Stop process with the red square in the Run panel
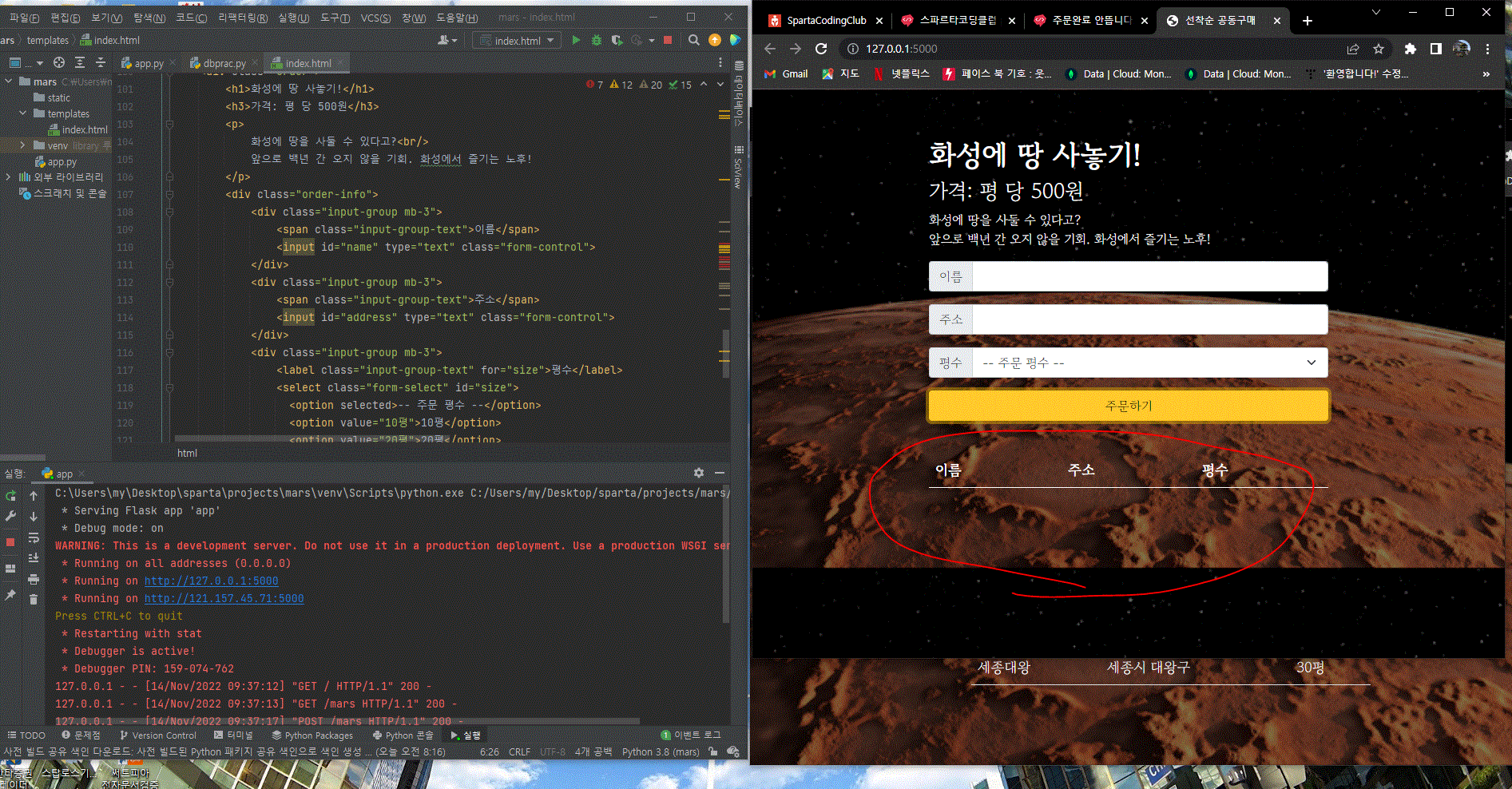 pyautogui.click(x=10, y=542)
